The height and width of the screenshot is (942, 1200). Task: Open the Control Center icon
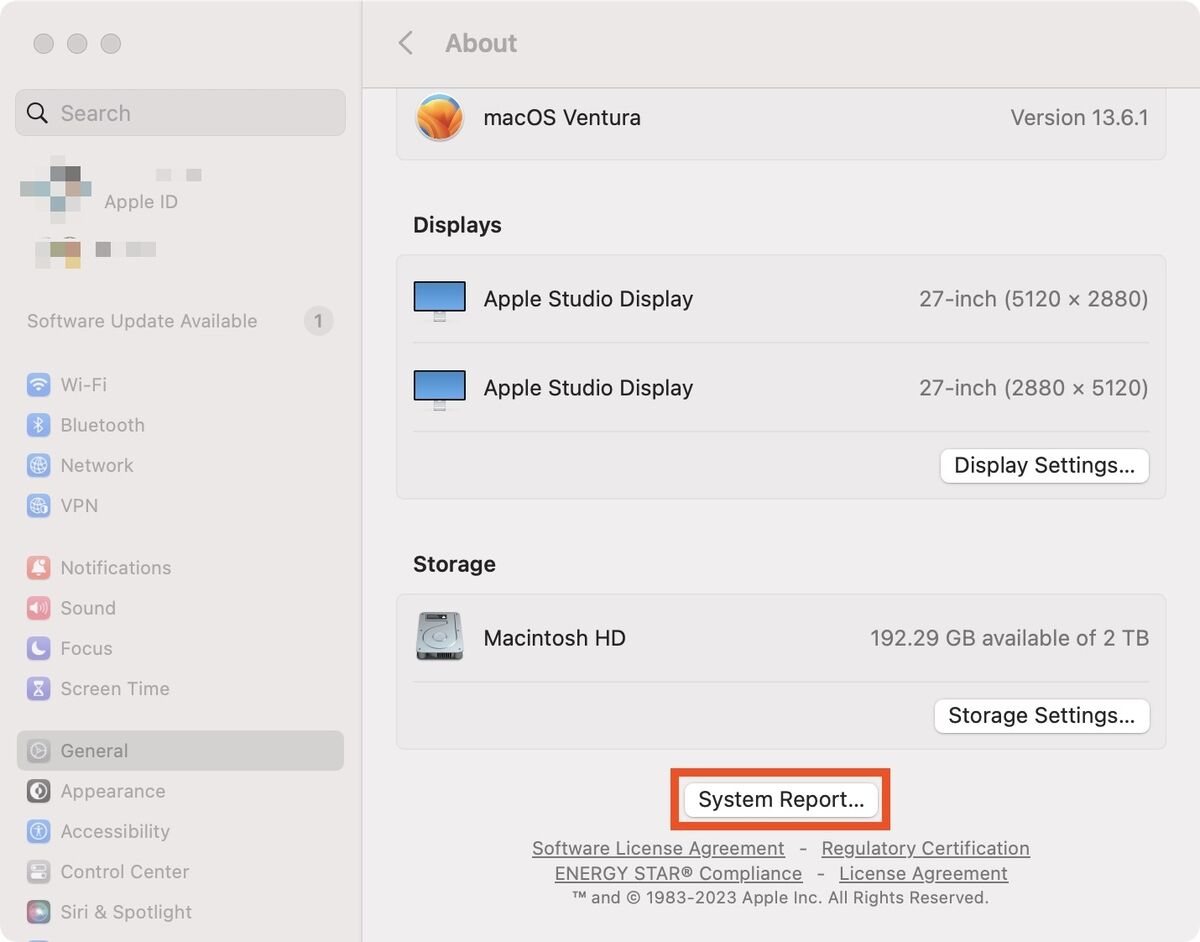point(38,872)
